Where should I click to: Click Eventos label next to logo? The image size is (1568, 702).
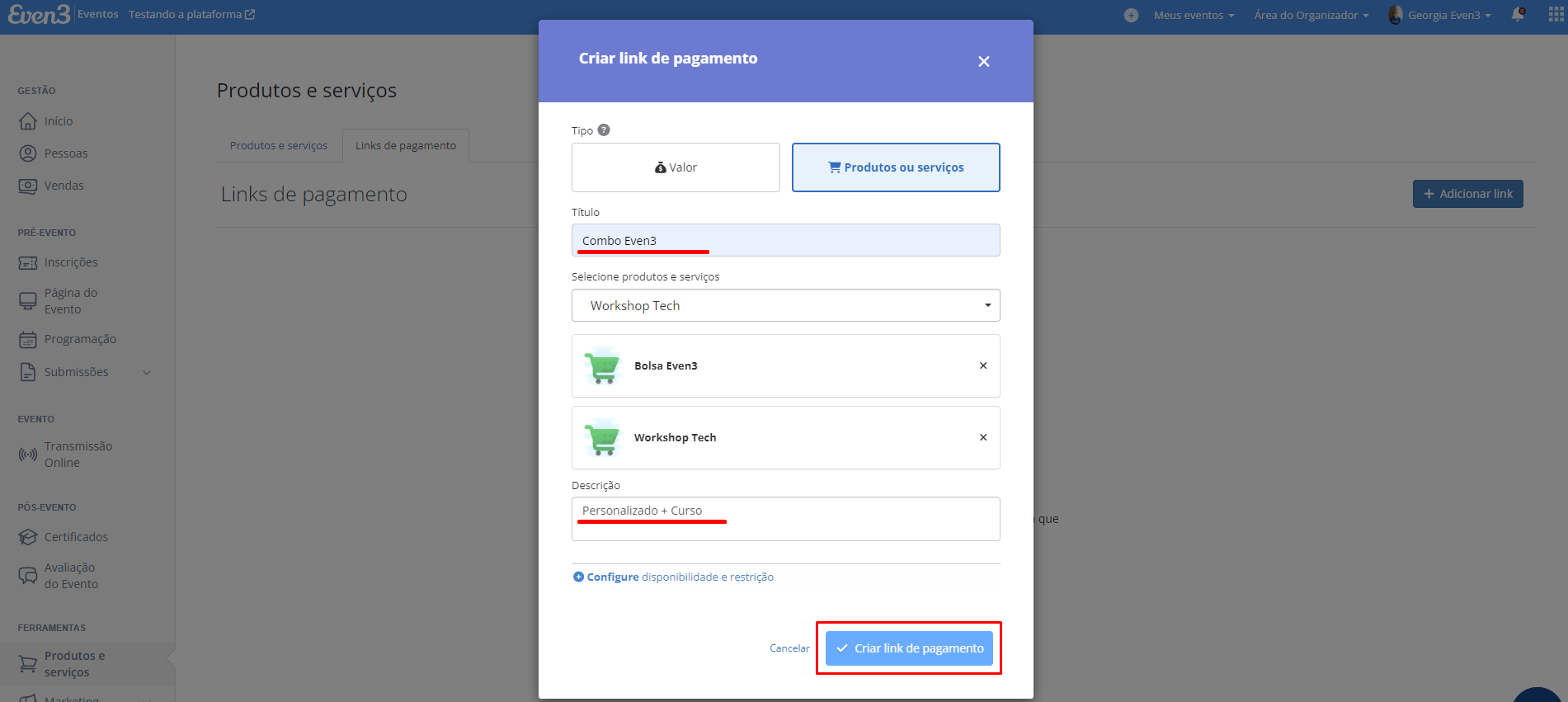click(x=97, y=15)
